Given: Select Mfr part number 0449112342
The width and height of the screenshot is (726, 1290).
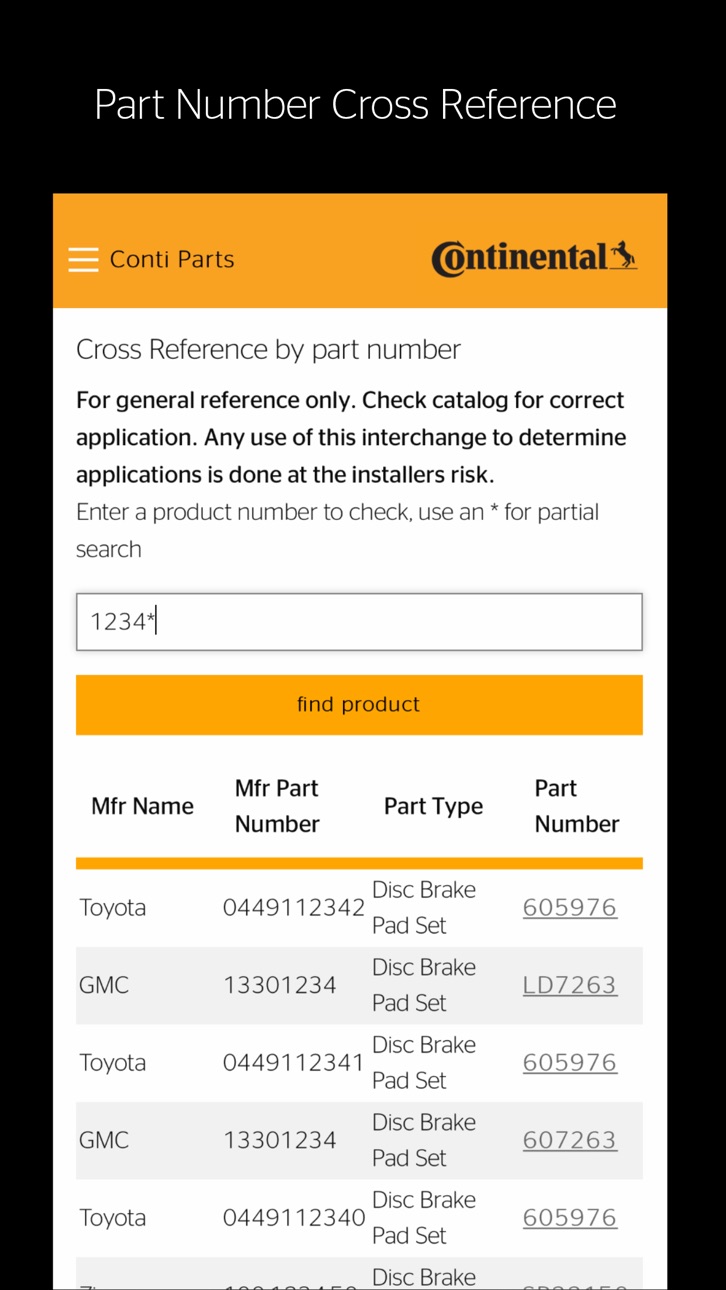Looking at the screenshot, I should coord(294,907).
